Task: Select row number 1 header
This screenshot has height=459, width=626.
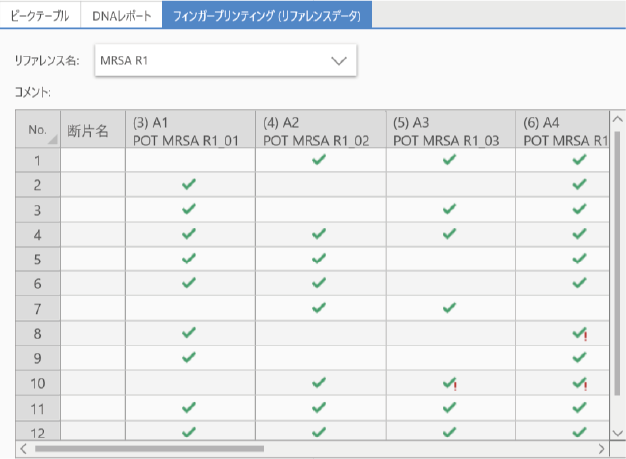Action: click(x=38, y=160)
